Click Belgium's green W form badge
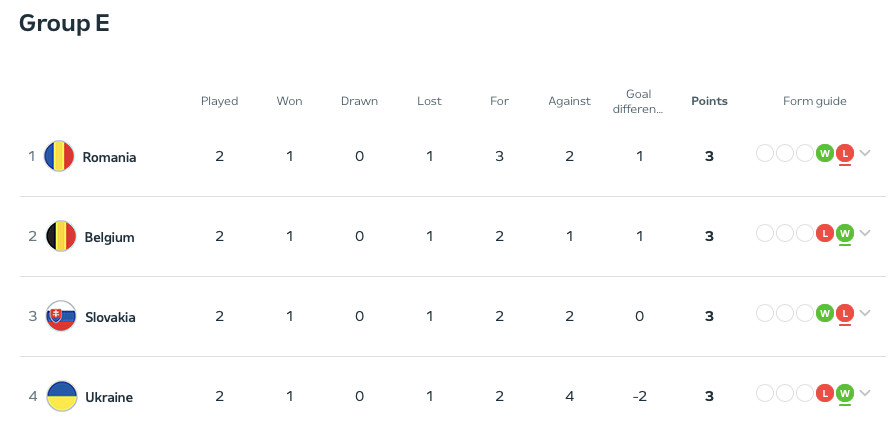 pos(845,233)
